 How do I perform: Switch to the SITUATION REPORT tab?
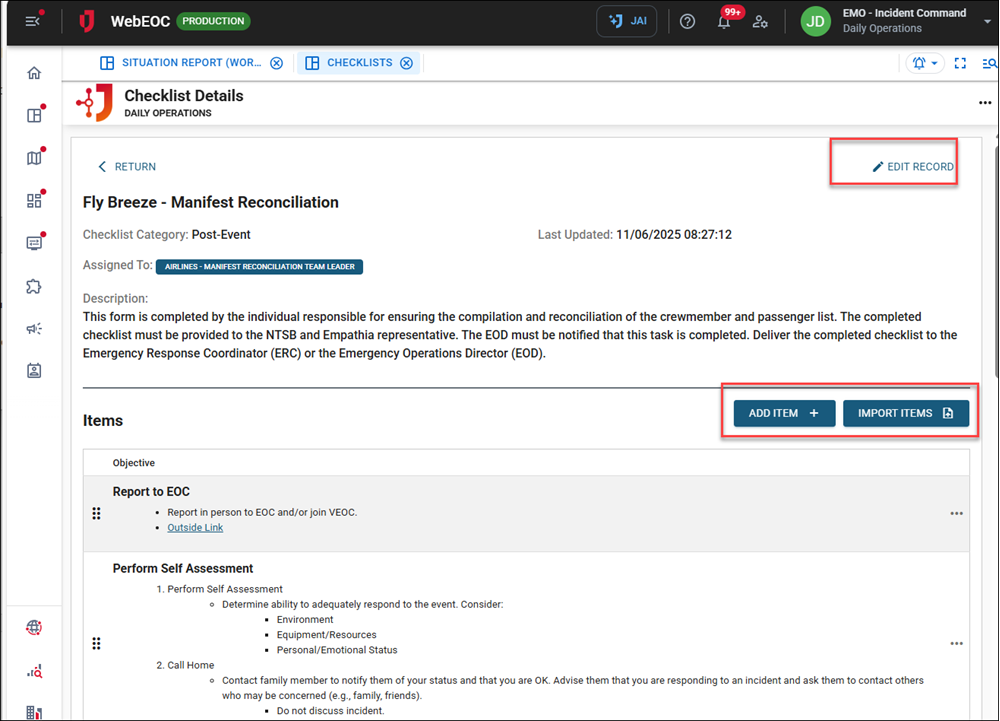(190, 62)
